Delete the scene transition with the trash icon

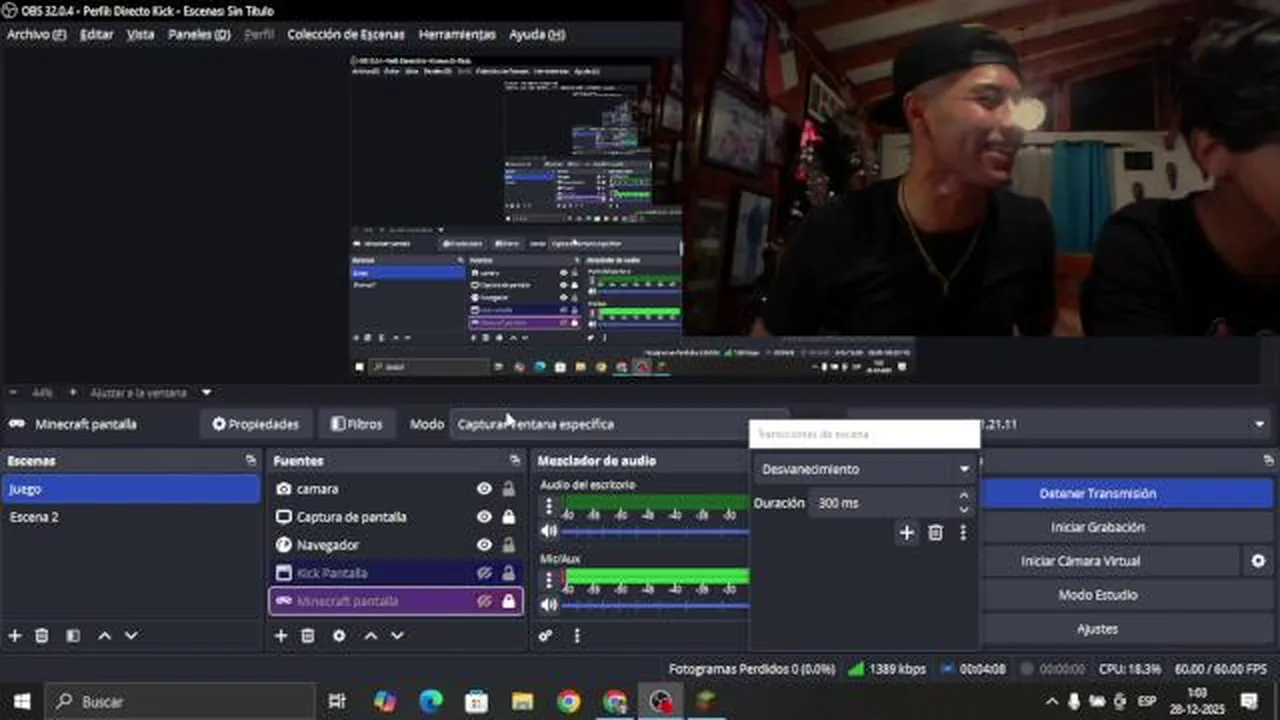pyautogui.click(x=935, y=533)
